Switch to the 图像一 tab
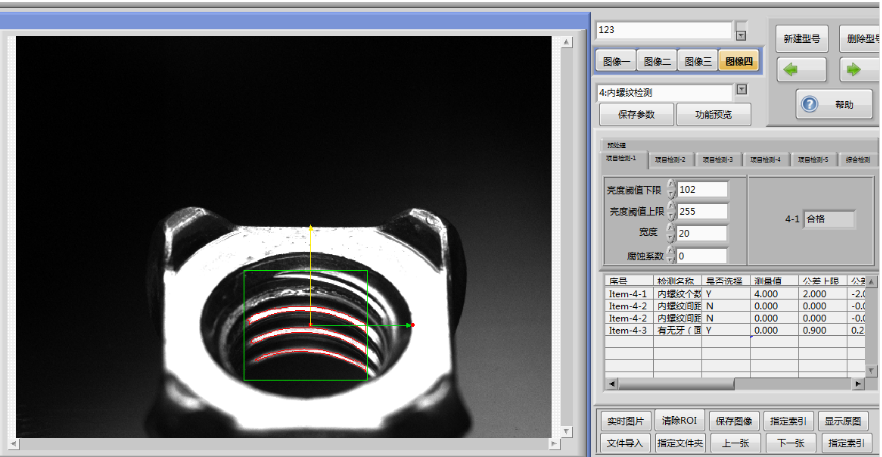 coord(616,62)
